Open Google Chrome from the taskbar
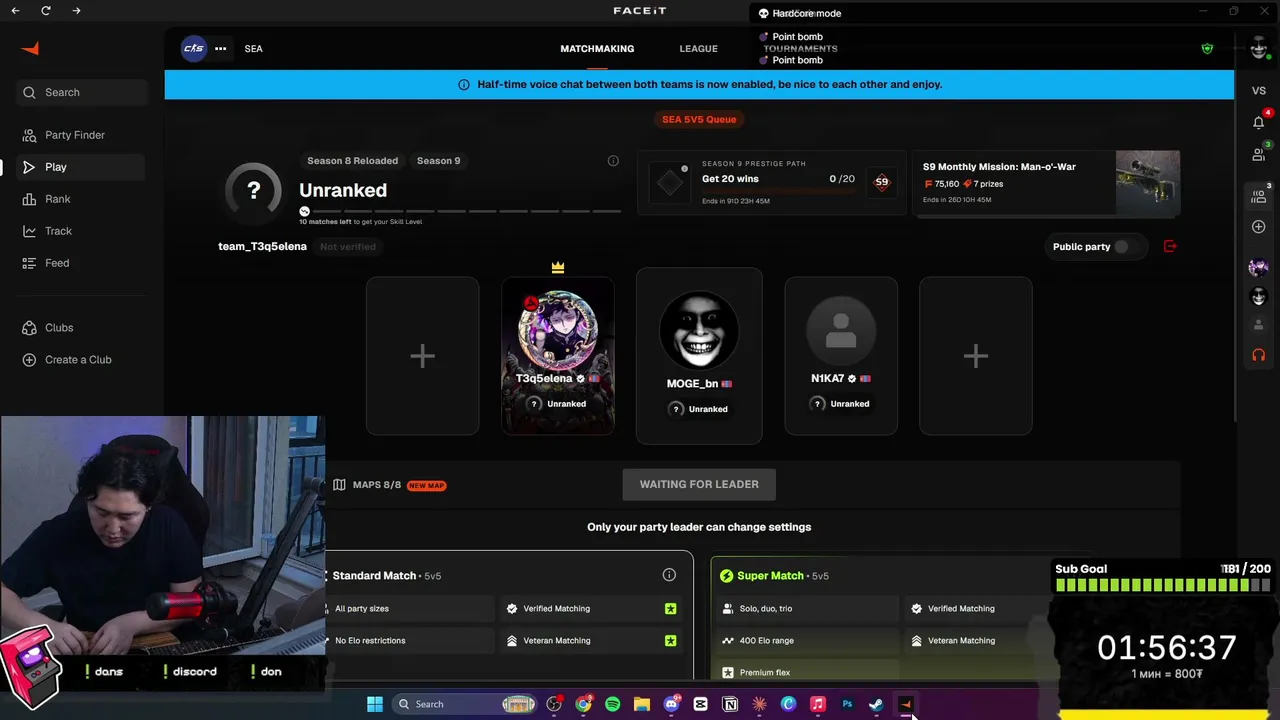Viewport: 1280px width, 720px height. coord(583,704)
